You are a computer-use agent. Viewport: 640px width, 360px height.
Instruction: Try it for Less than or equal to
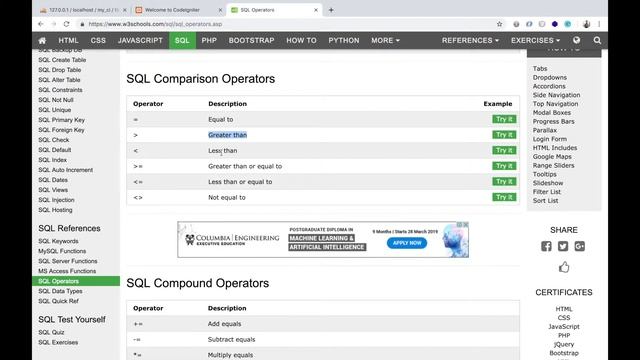[504, 181]
